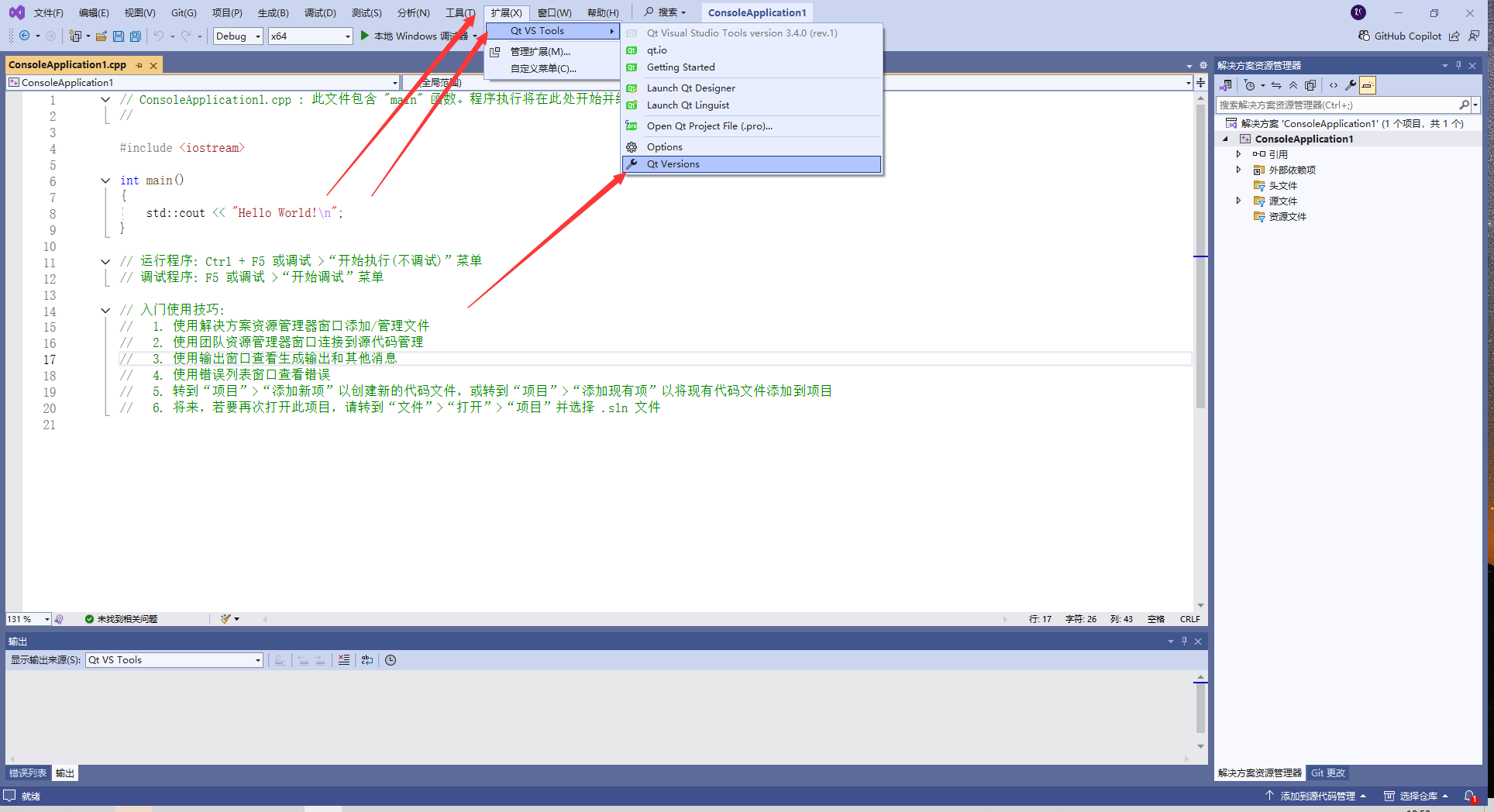Start debugging with the green play icon
The width and height of the screenshot is (1494, 812).
(x=364, y=36)
